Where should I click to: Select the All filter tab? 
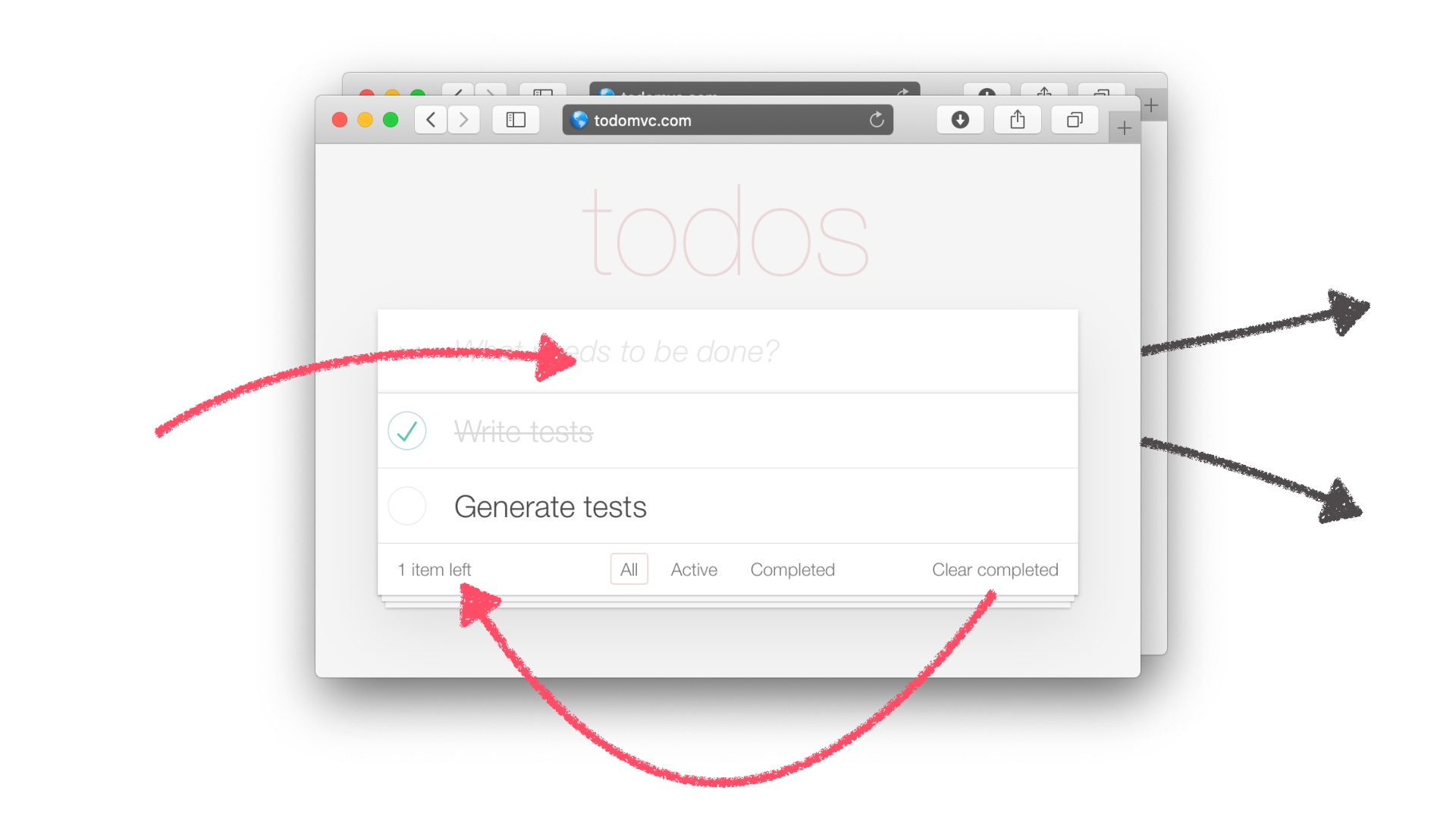tap(628, 569)
